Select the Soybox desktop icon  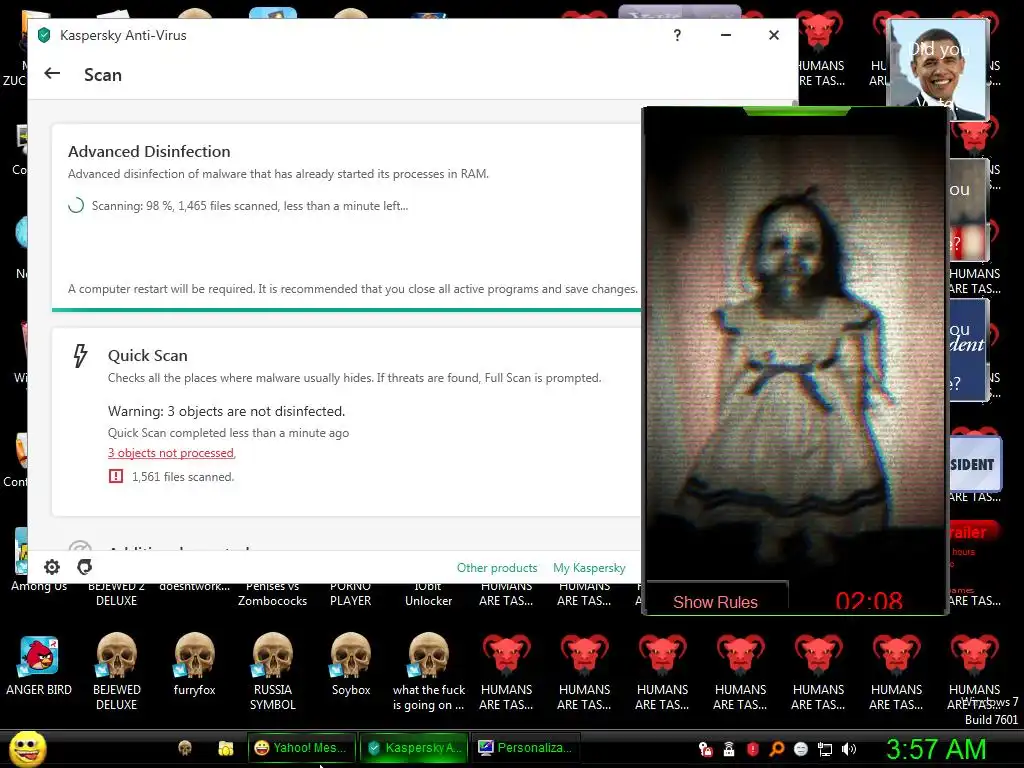point(351,655)
